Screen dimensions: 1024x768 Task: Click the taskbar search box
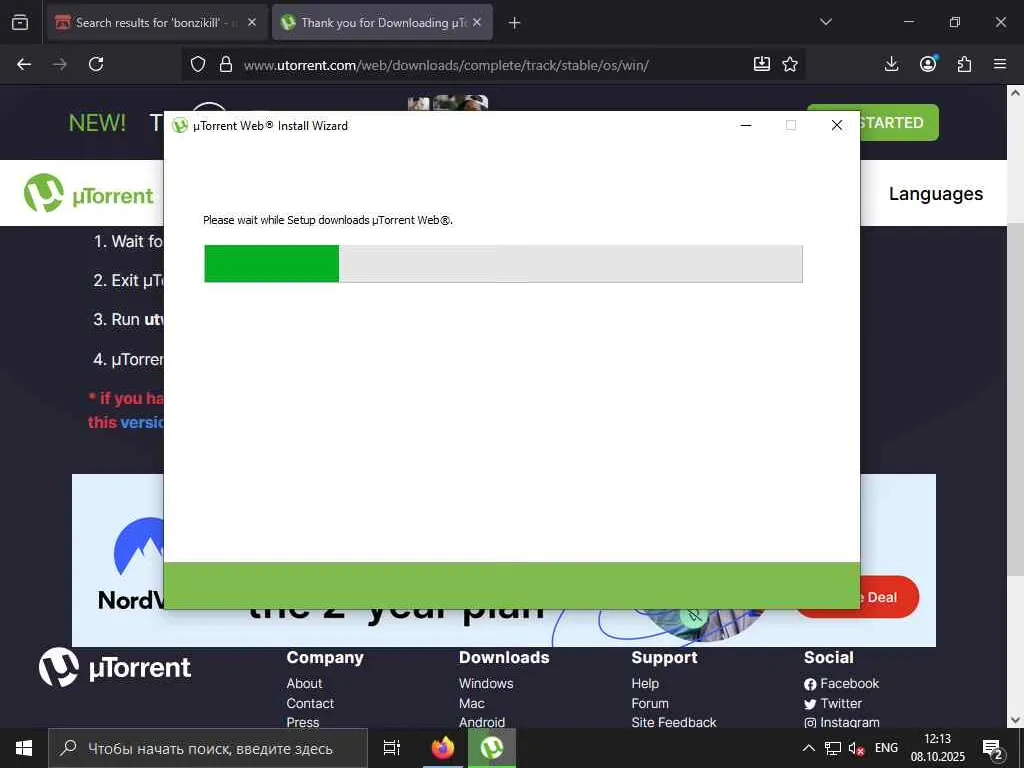(x=208, y=748)
